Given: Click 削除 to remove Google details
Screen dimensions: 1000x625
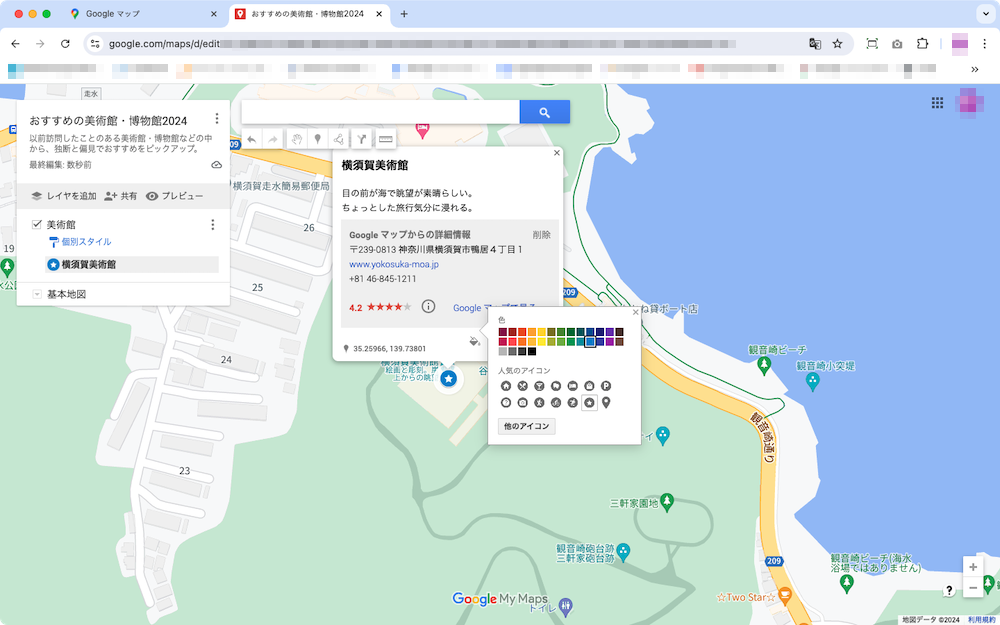Looking at the screenshot, I should 541,235.
